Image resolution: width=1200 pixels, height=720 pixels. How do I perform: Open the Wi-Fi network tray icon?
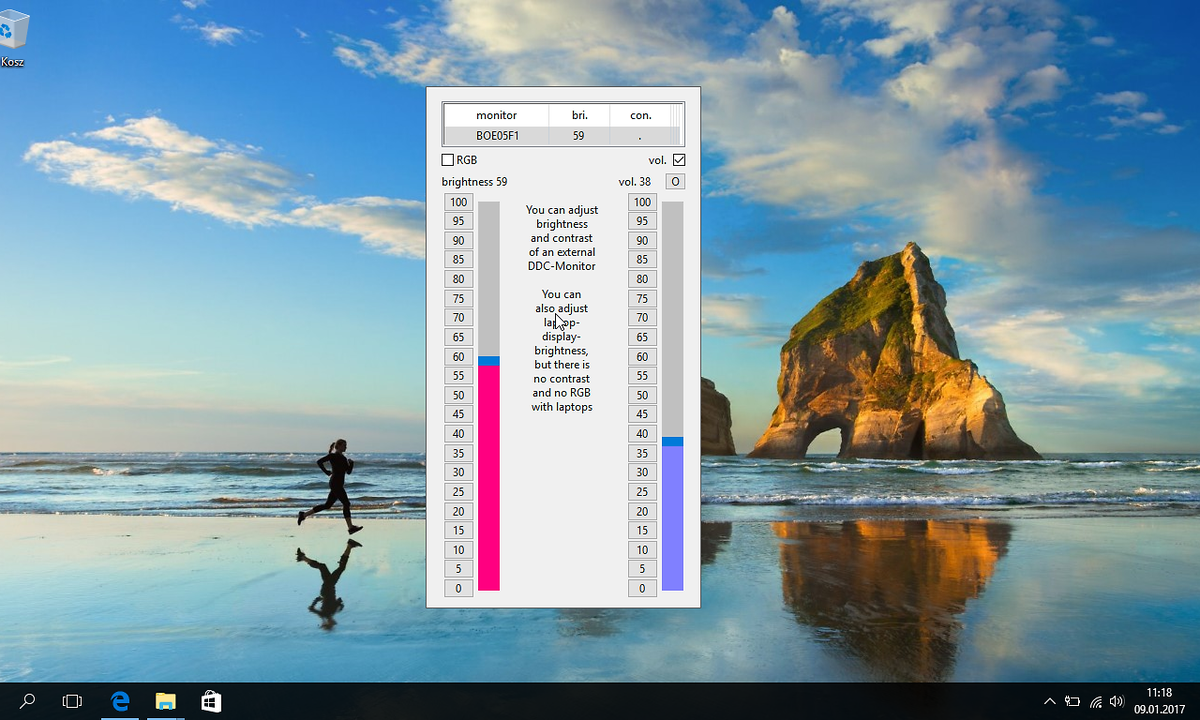tap(1095, 701)
